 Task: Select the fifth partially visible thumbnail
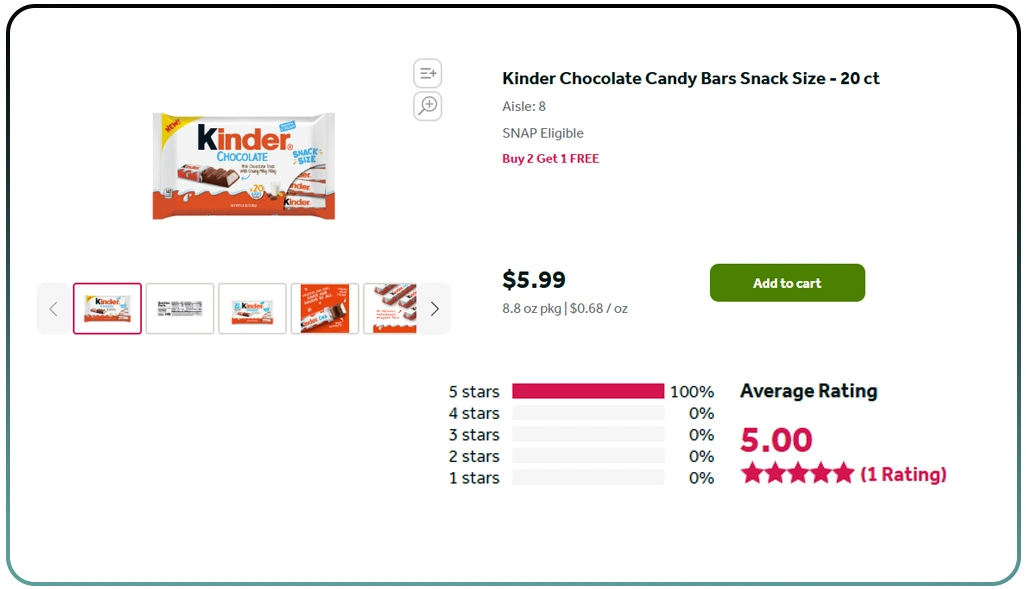coord(390,309)
